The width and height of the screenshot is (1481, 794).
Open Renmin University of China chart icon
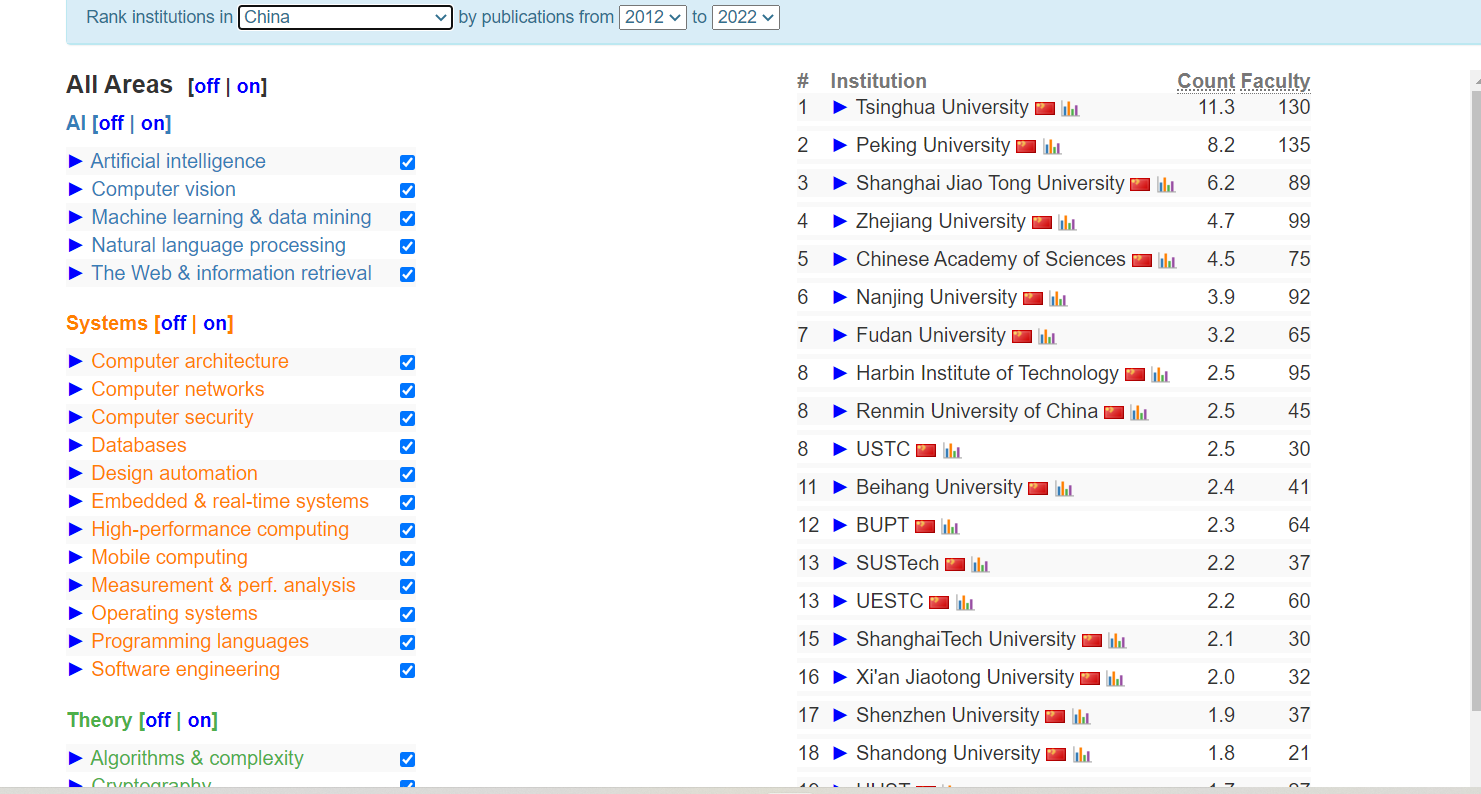[x=1139, y=413]
